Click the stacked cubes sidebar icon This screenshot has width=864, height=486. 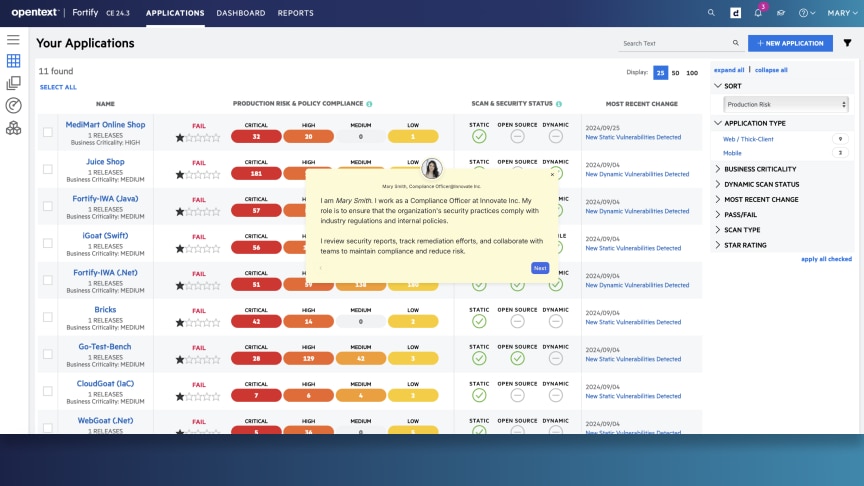[x=13, y=128]
